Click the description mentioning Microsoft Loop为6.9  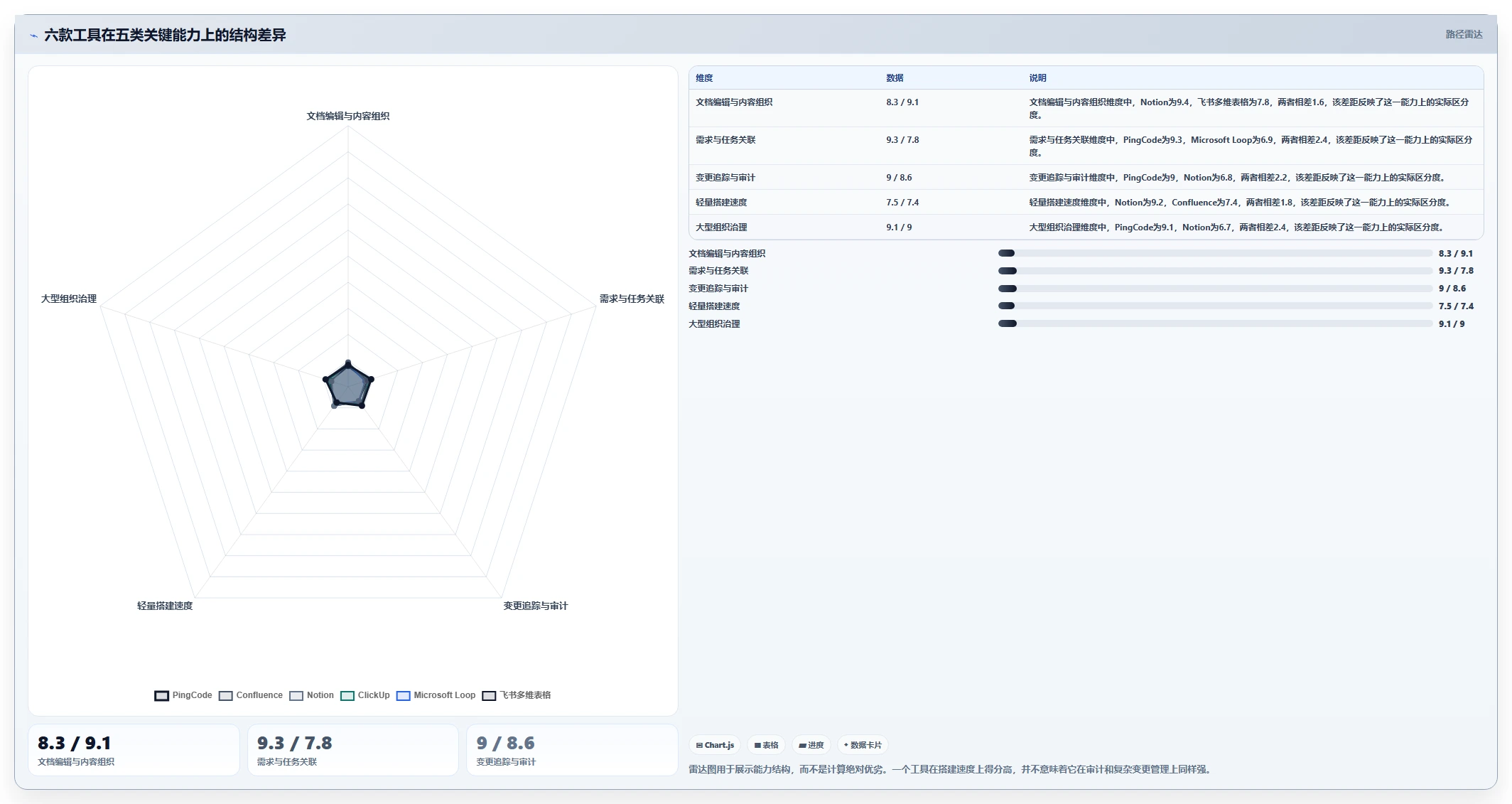1251,146
